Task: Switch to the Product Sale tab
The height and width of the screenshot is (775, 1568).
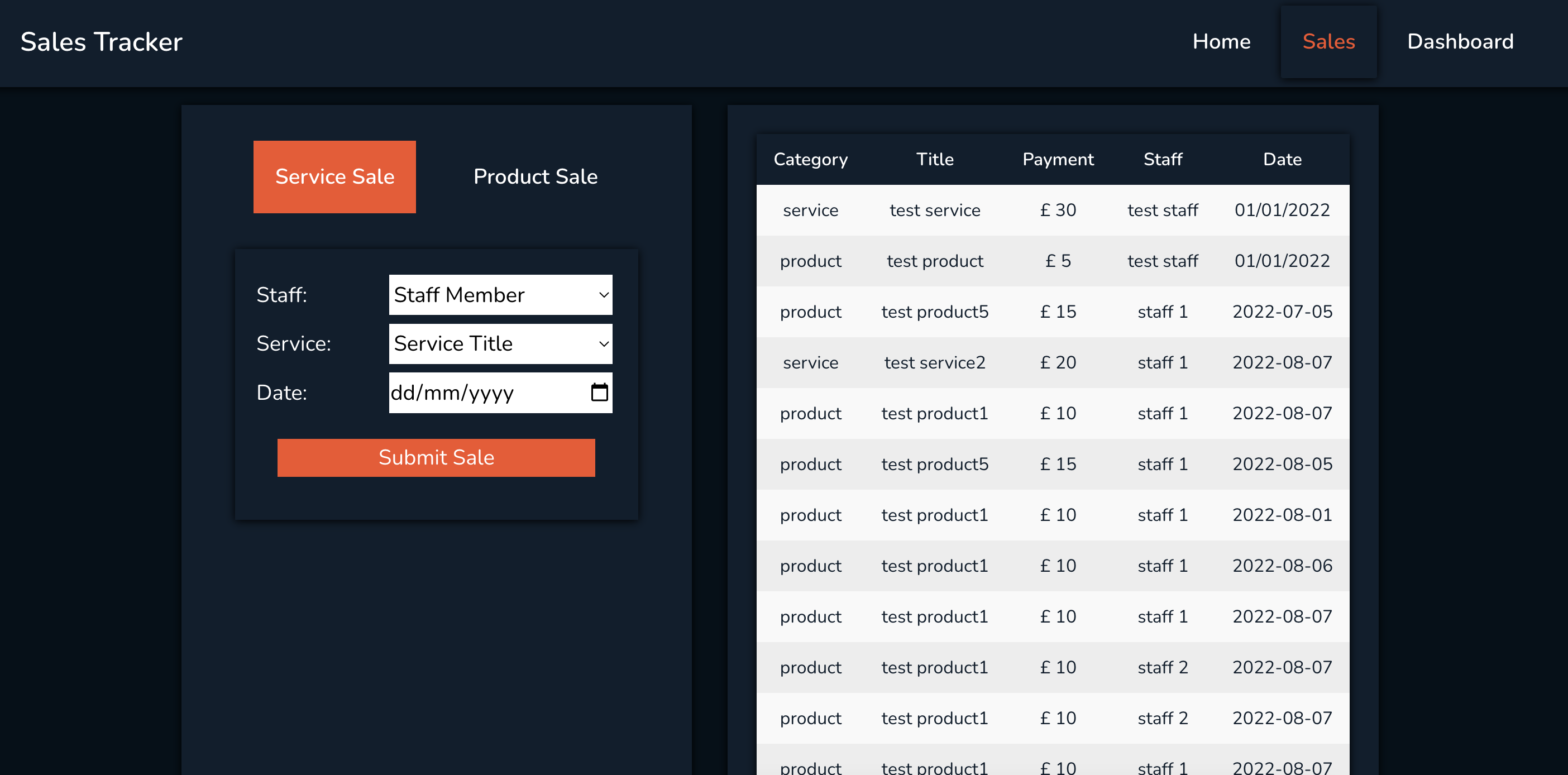Action: 534,176
